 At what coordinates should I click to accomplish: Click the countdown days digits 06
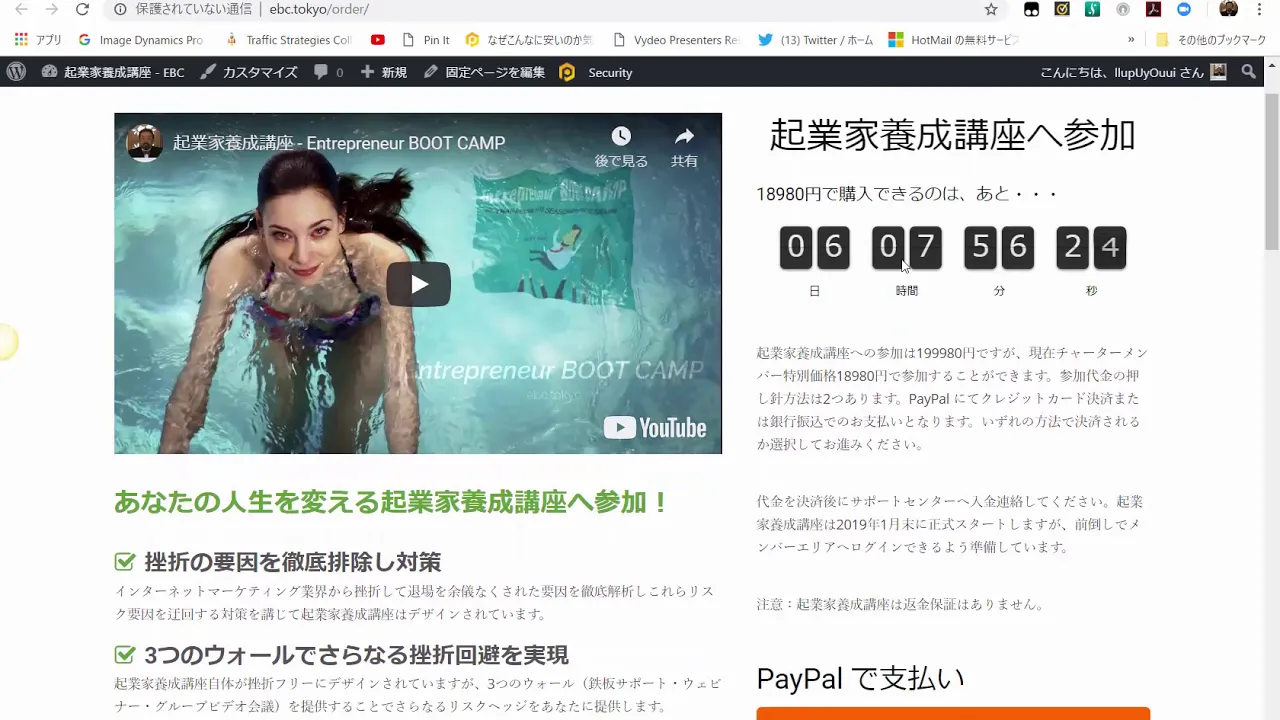point(814,247)
